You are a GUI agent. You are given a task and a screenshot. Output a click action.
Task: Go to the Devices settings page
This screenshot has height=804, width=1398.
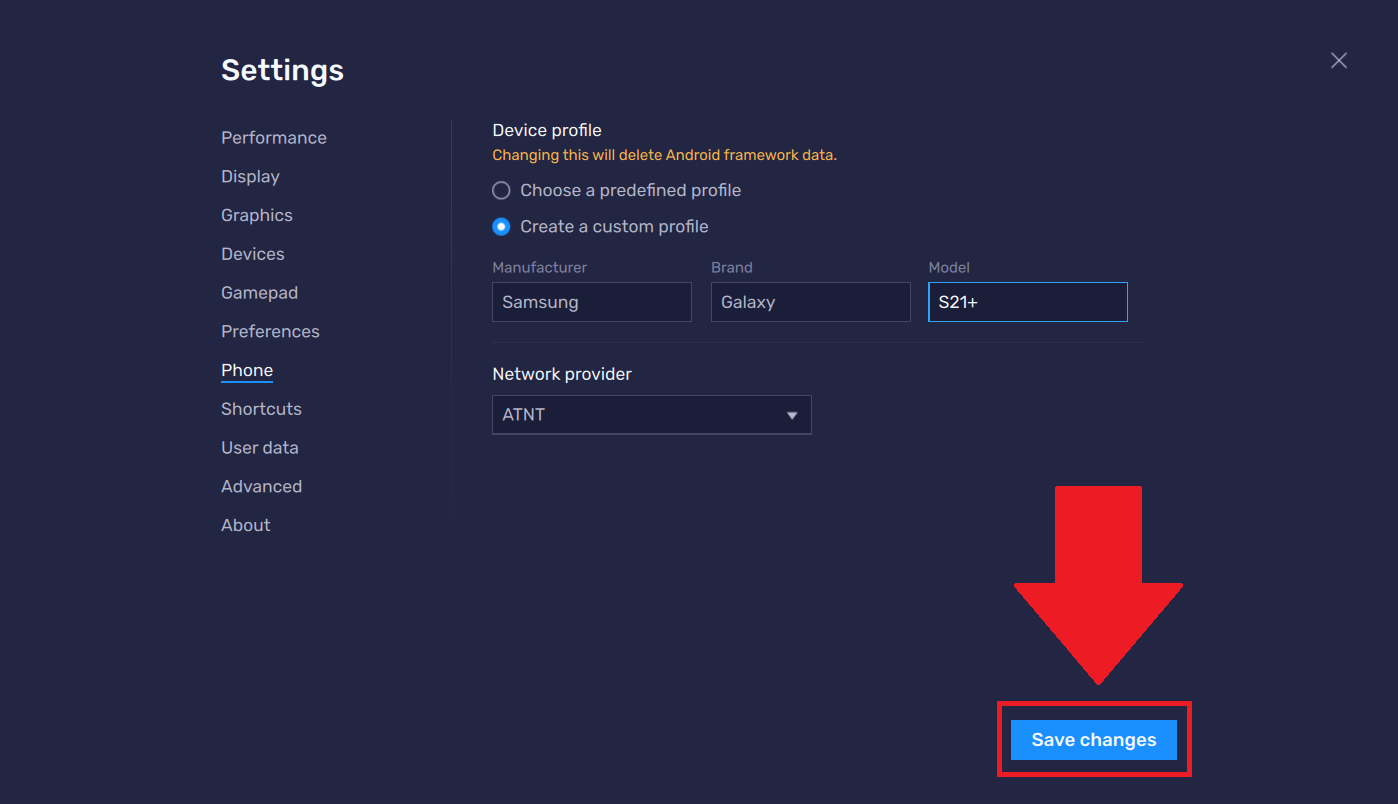click(252, 253)
